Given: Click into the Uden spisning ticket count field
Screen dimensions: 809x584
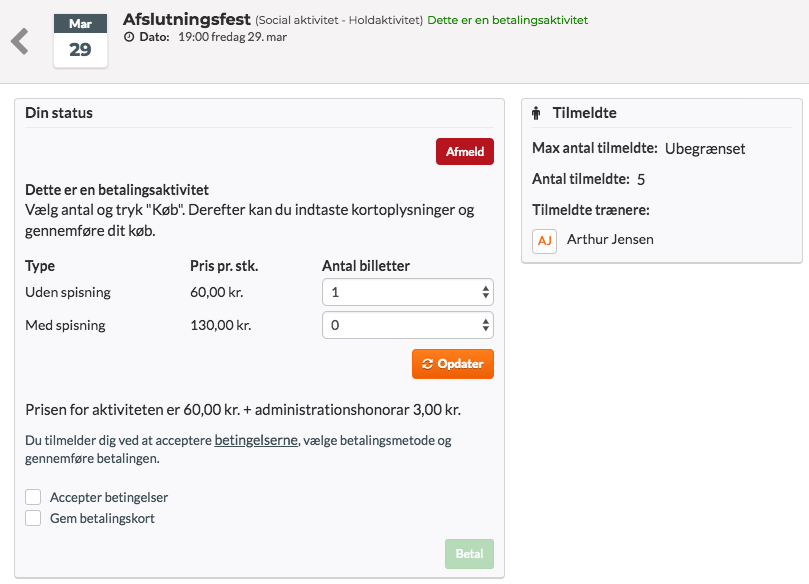Looking at the screenshot, I should click(408, 292).
